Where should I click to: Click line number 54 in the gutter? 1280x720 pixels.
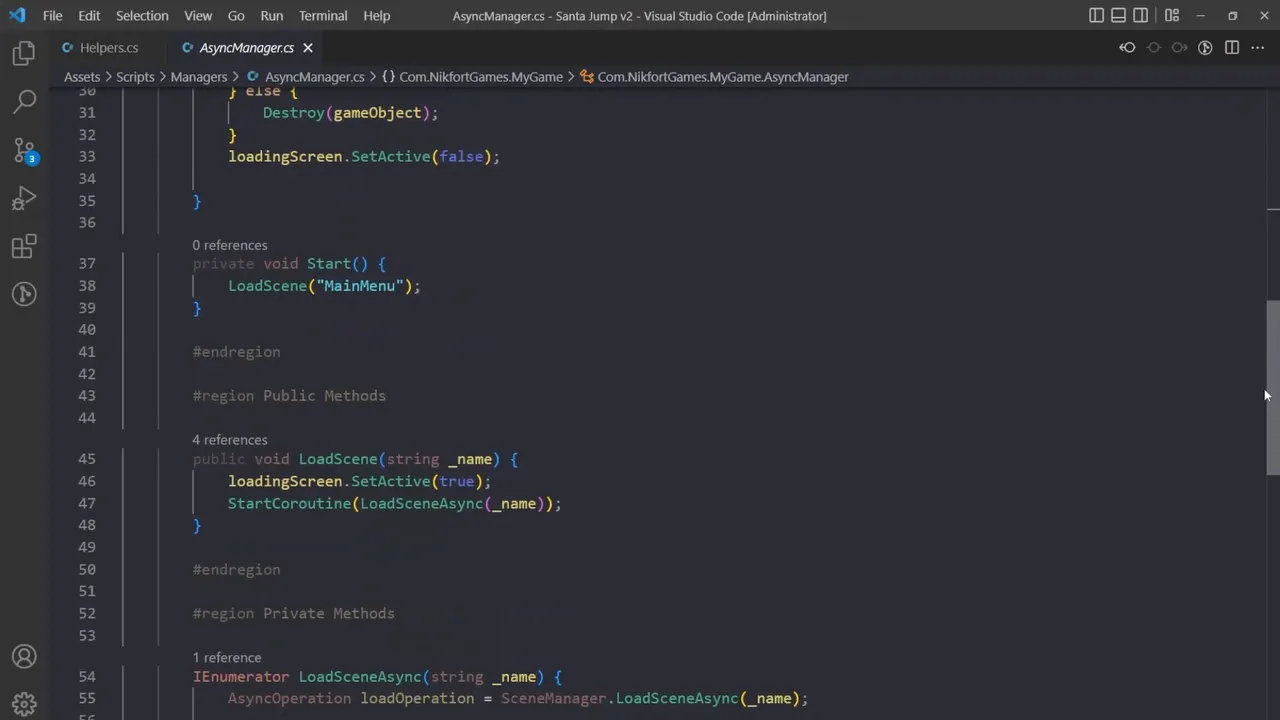point(86,677)
